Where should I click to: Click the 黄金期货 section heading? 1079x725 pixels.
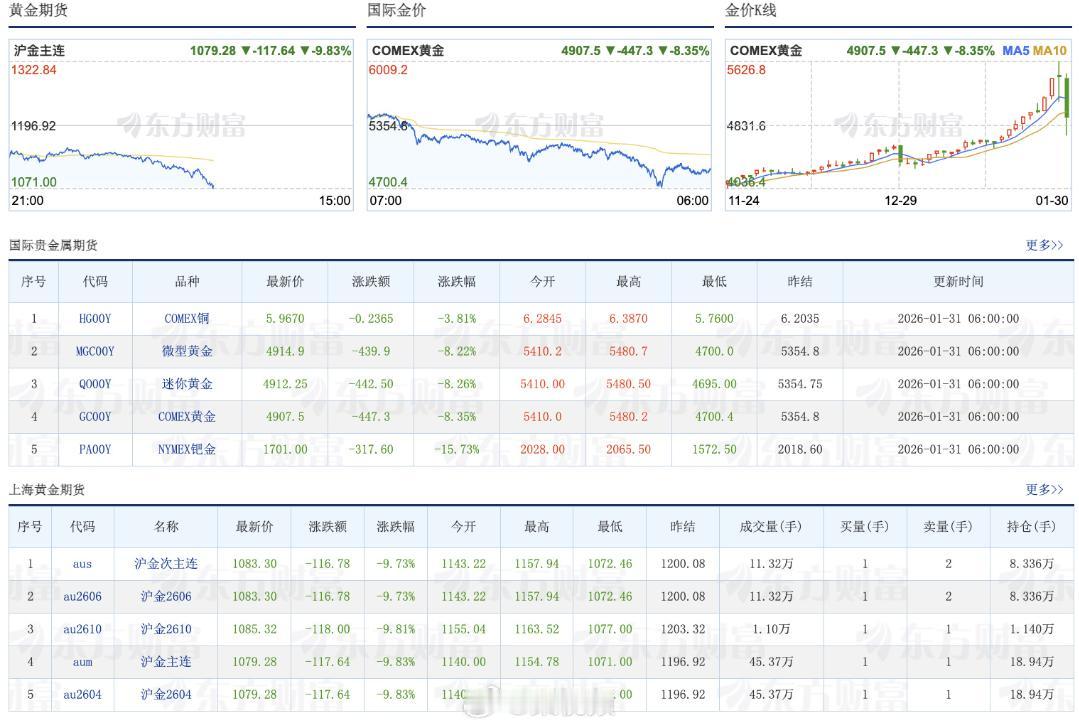[x=39, y=10]
